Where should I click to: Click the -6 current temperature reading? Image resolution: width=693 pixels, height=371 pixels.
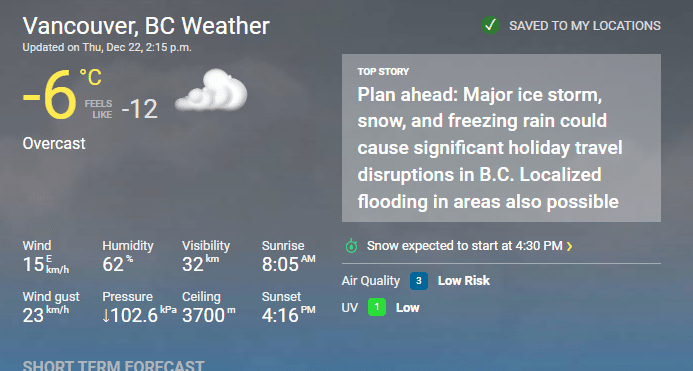coord(50,95)
